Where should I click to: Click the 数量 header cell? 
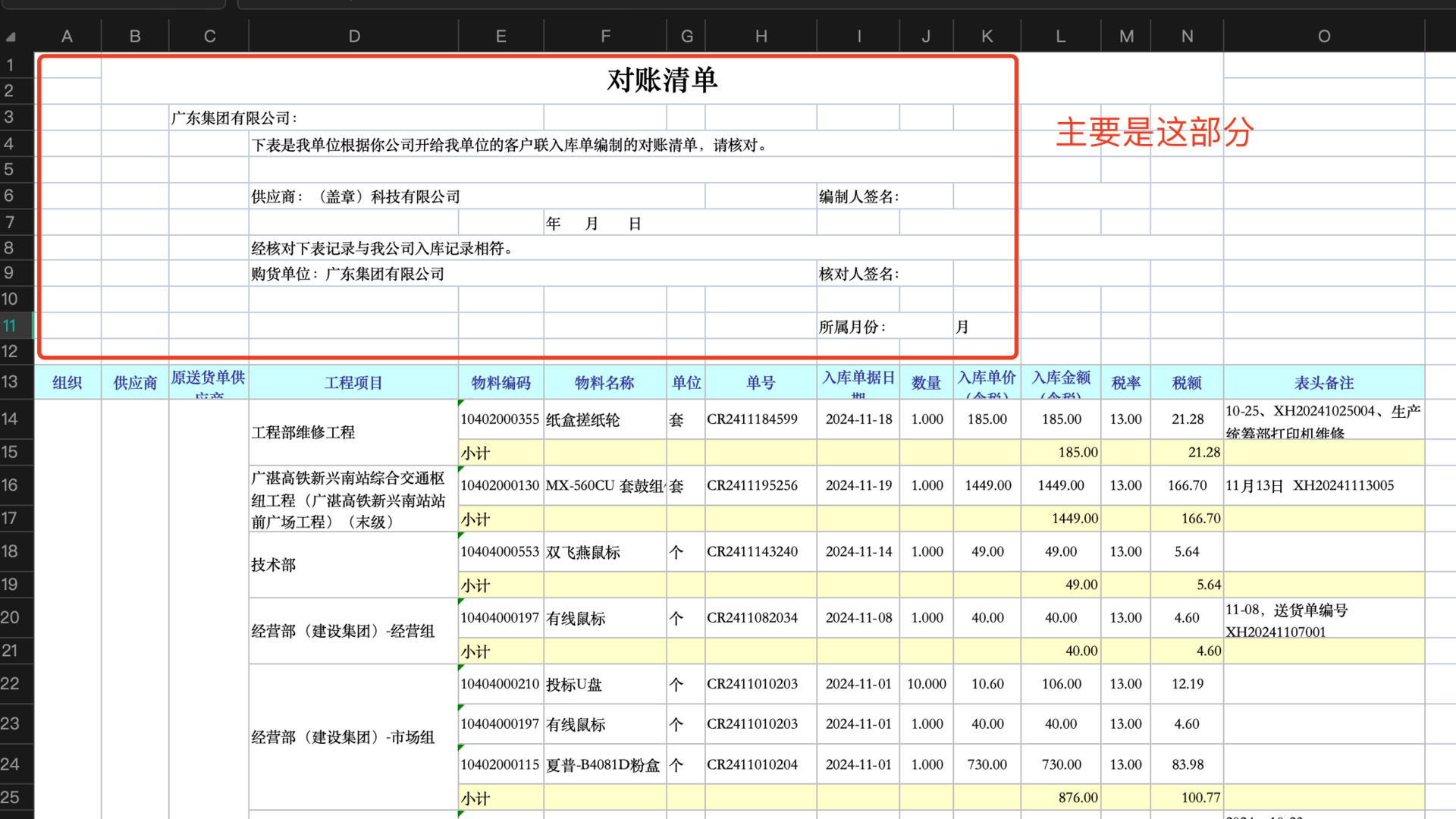[x=927, y=382]
